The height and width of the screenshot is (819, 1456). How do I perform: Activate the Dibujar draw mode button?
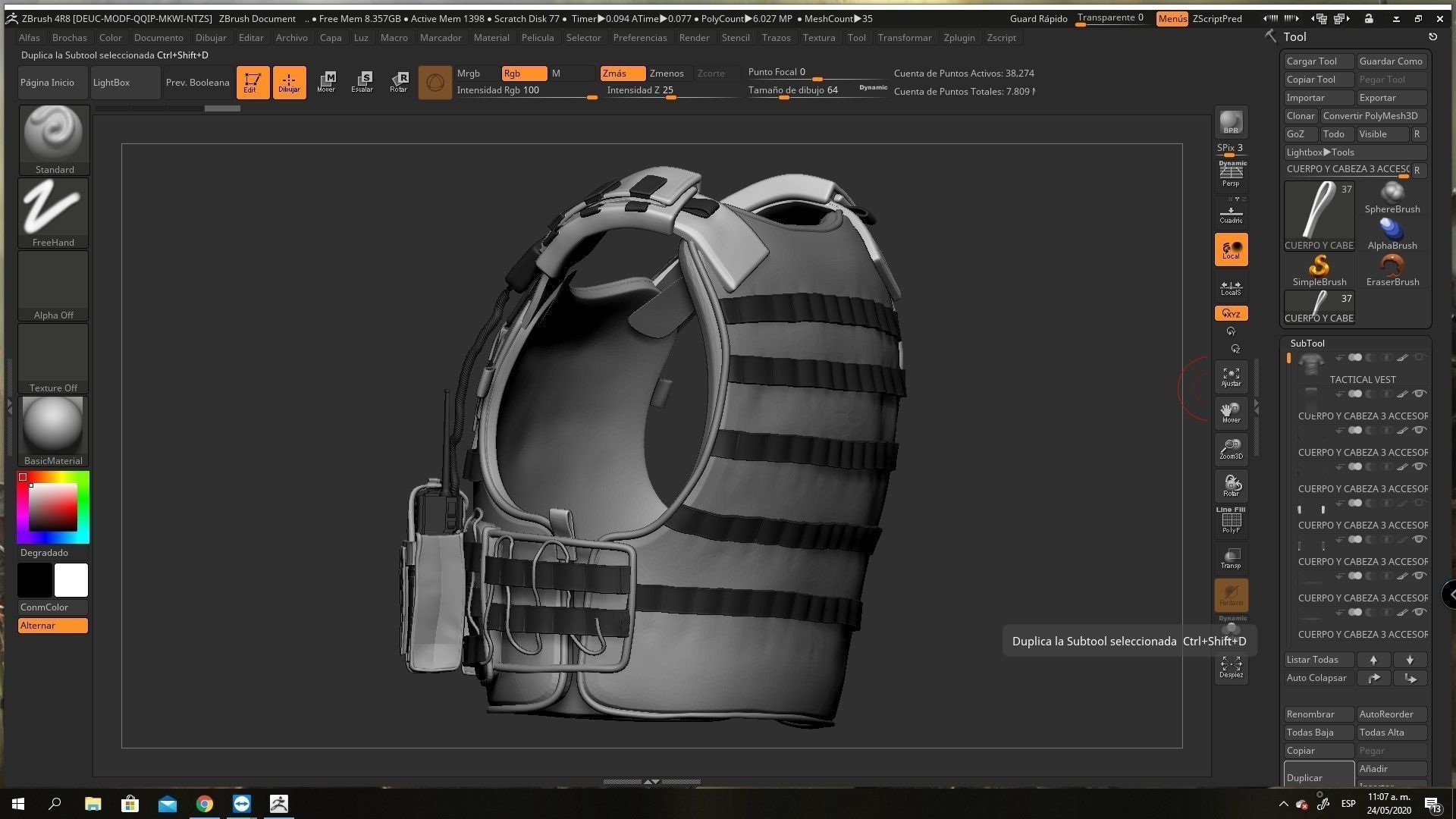(x=289, y=82)
